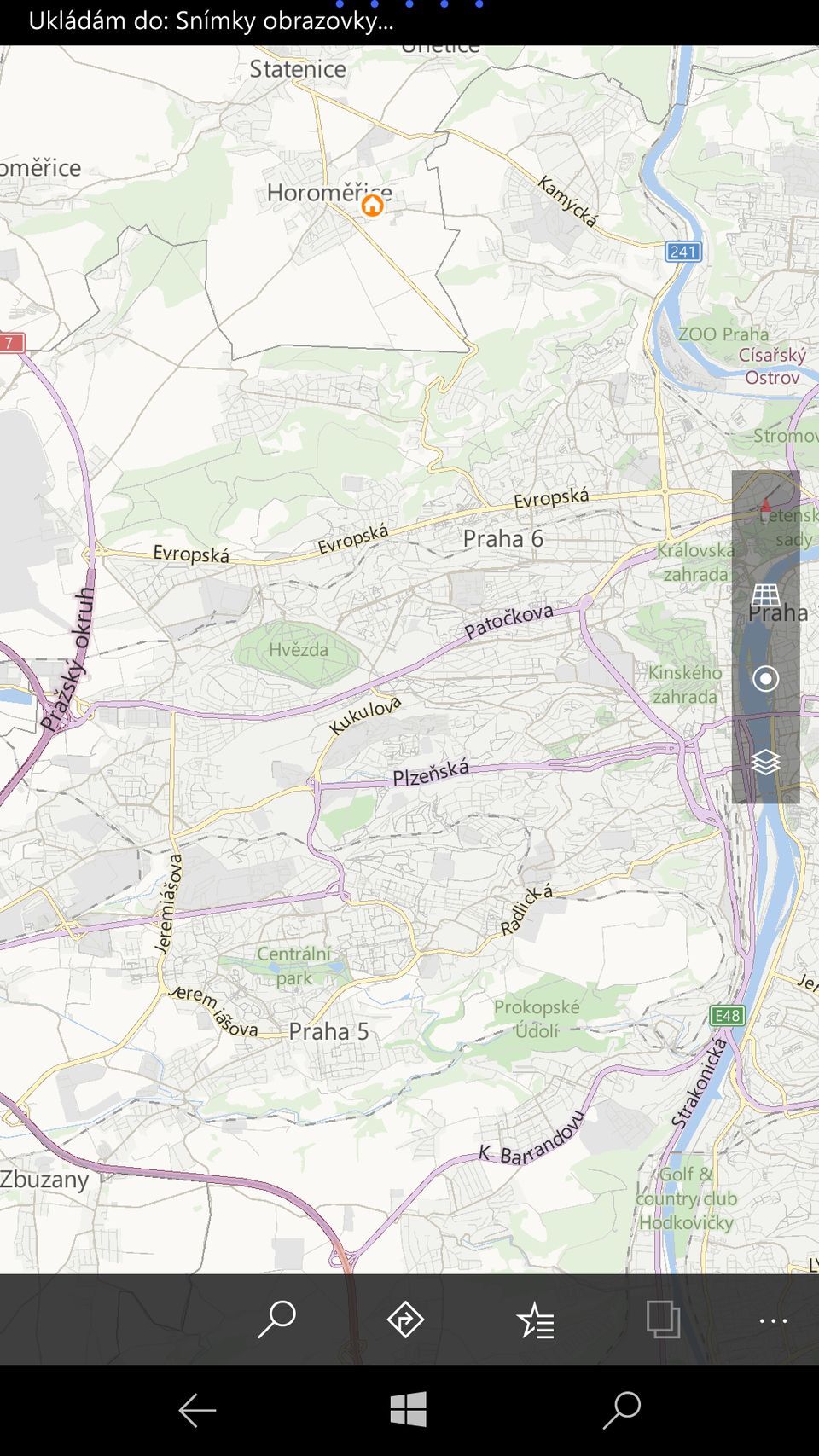Open the directions route planner
The height and width of the screenshot is (1456, 819).
pyautogui.click(x=405, y=1320)
